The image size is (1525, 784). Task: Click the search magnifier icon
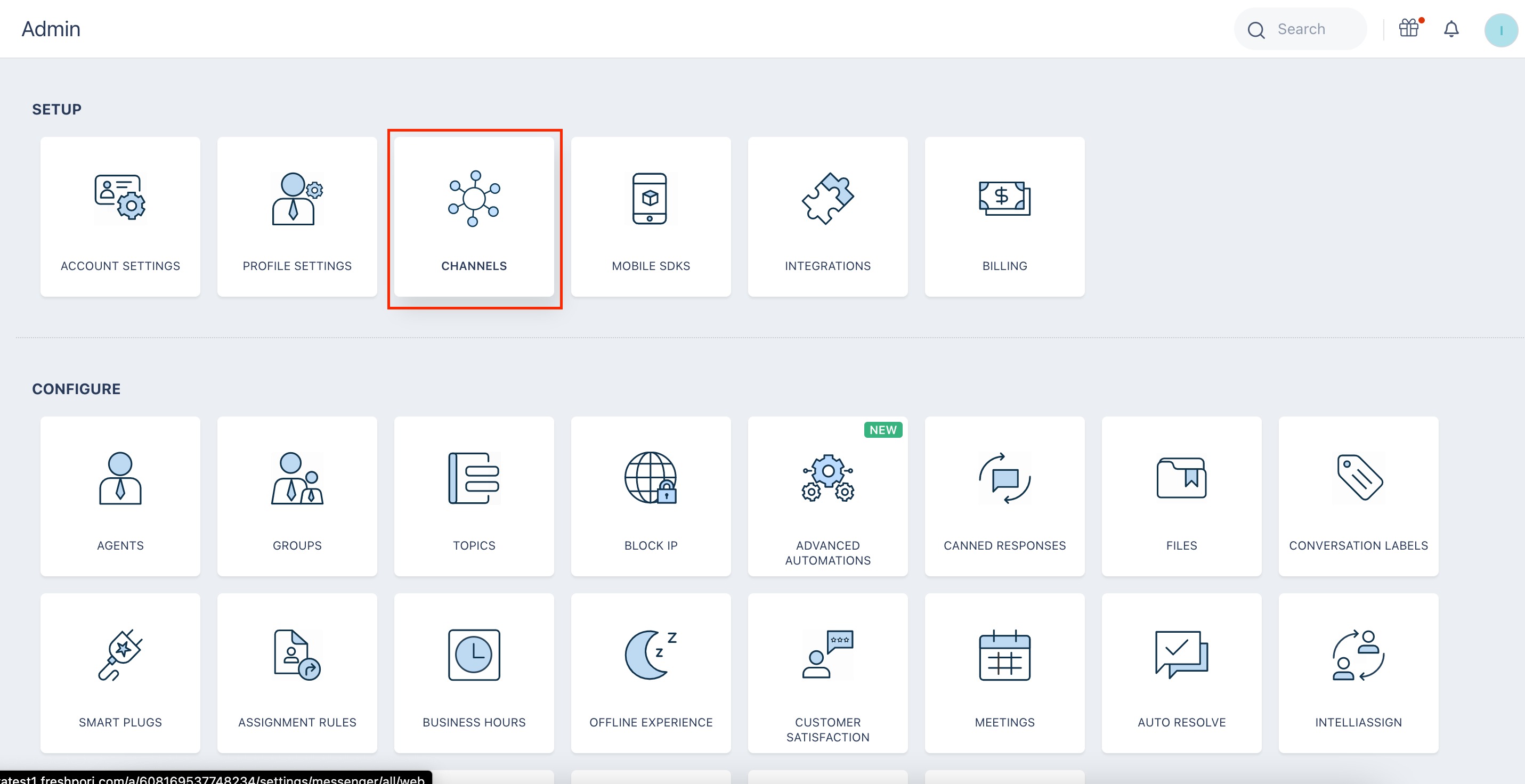click(x=1255, y=30)
